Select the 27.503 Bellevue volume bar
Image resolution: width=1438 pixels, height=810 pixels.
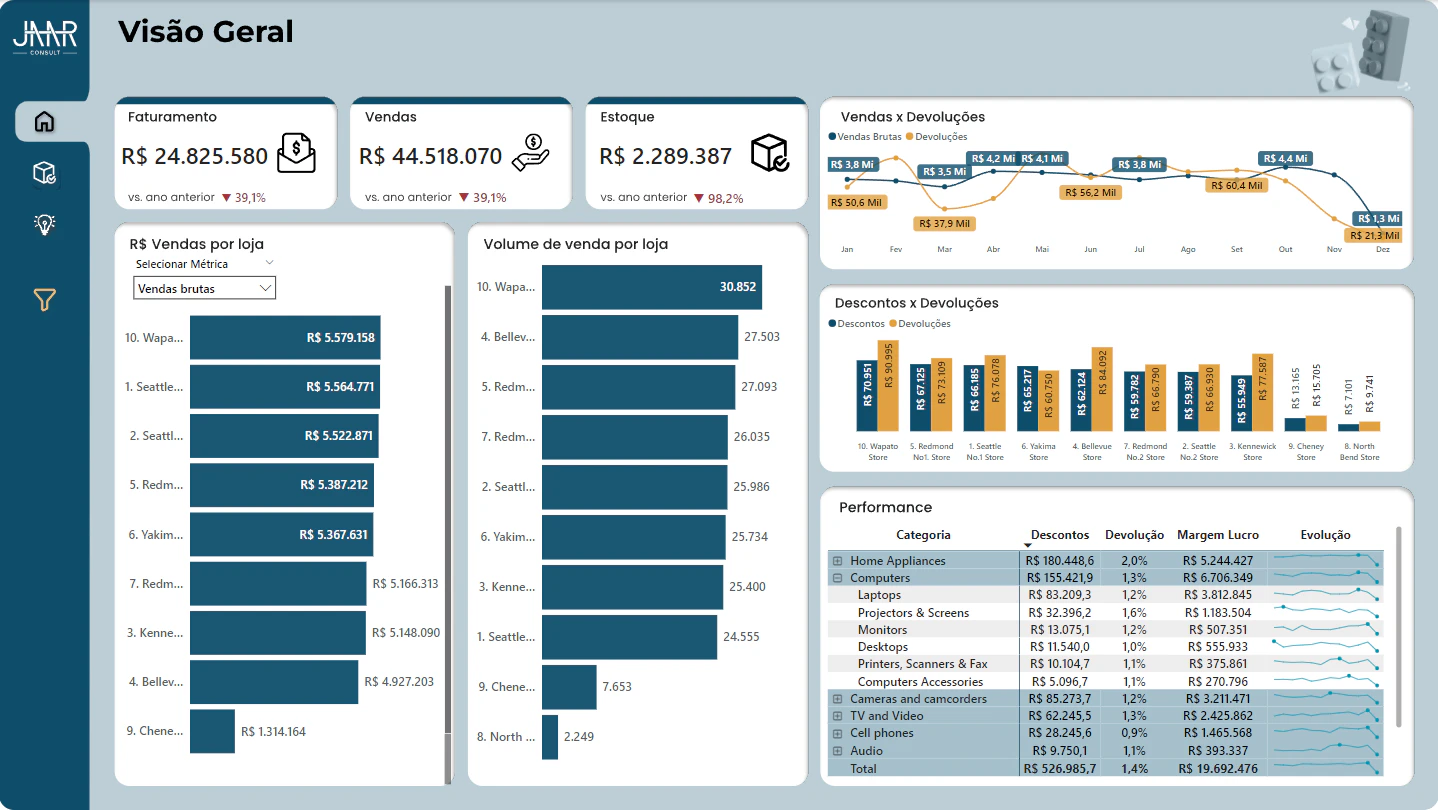point(640,337)
